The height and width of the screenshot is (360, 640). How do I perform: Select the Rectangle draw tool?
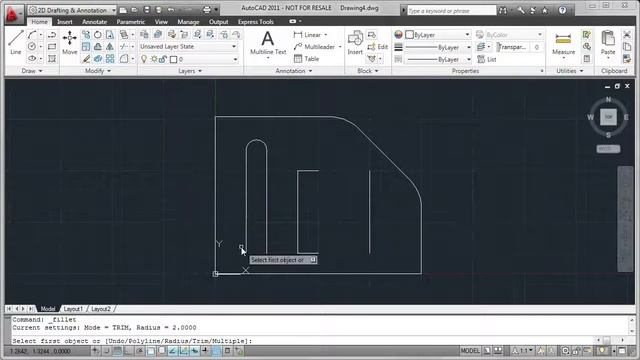pos(52,47)
